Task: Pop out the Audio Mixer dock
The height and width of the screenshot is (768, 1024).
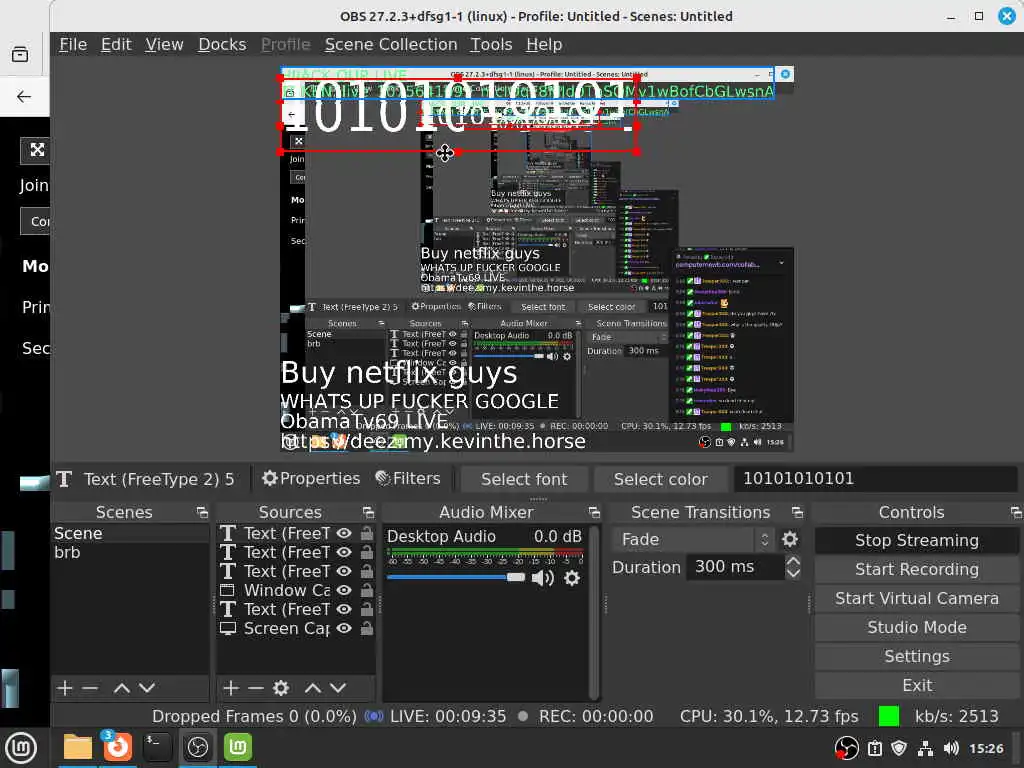Action: click(x=594, y=513)
